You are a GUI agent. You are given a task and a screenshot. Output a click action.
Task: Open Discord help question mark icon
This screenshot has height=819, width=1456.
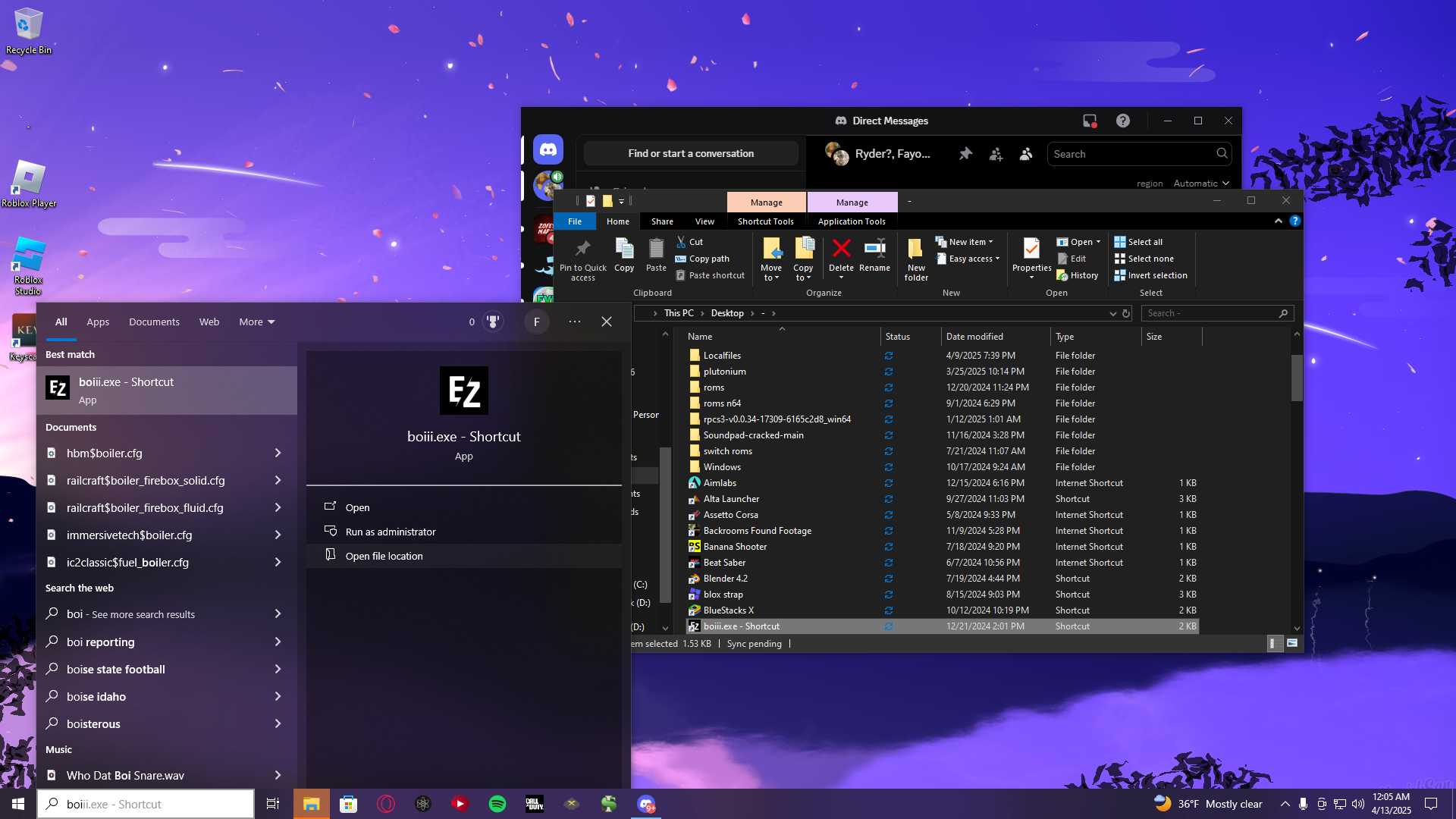pyautogui.click(x=1123, y=121)
